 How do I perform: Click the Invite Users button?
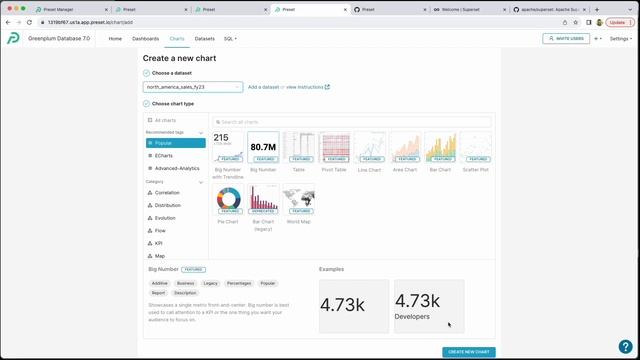pyautogui.click(x=566, y=38)
